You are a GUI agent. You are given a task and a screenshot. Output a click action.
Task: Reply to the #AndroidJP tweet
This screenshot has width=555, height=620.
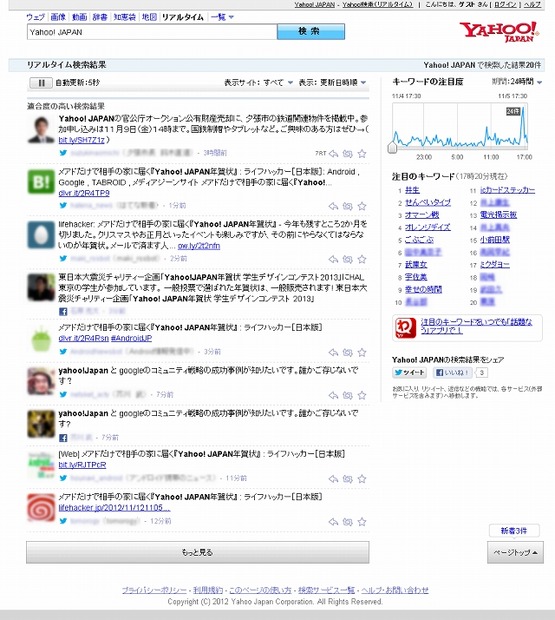pyautogui.click(x=333, y=352)
